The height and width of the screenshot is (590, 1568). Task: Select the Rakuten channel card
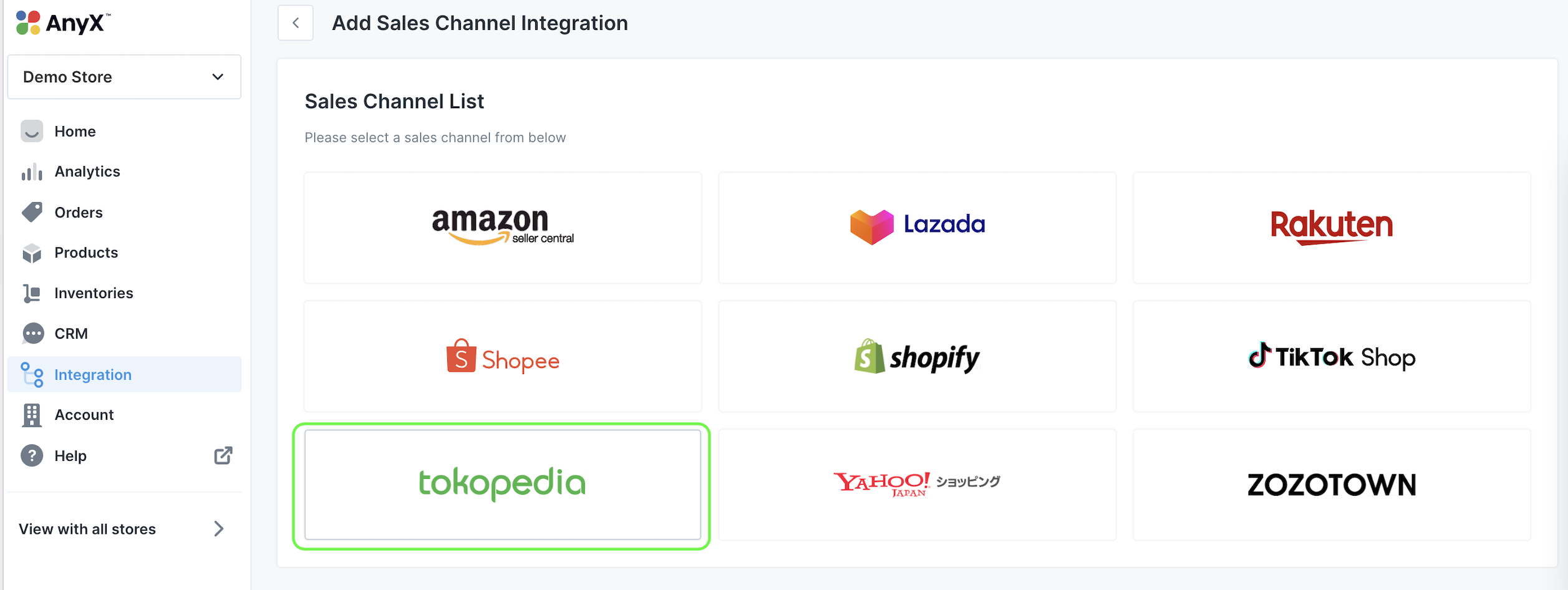click(x=1332, y=228)
